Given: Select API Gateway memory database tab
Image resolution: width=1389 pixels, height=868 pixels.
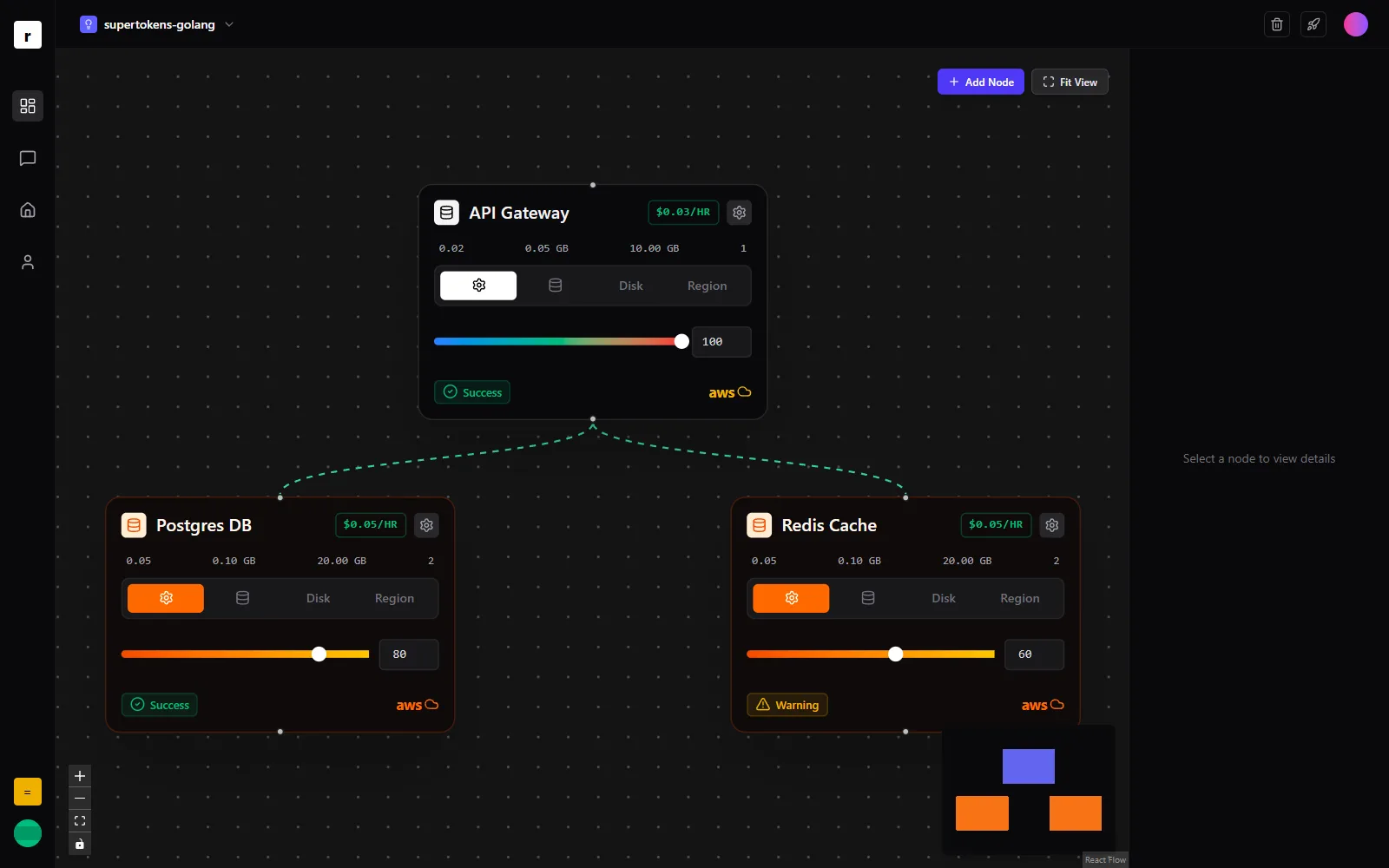Looking at the screenshot, I should click(x=556, y=286).
